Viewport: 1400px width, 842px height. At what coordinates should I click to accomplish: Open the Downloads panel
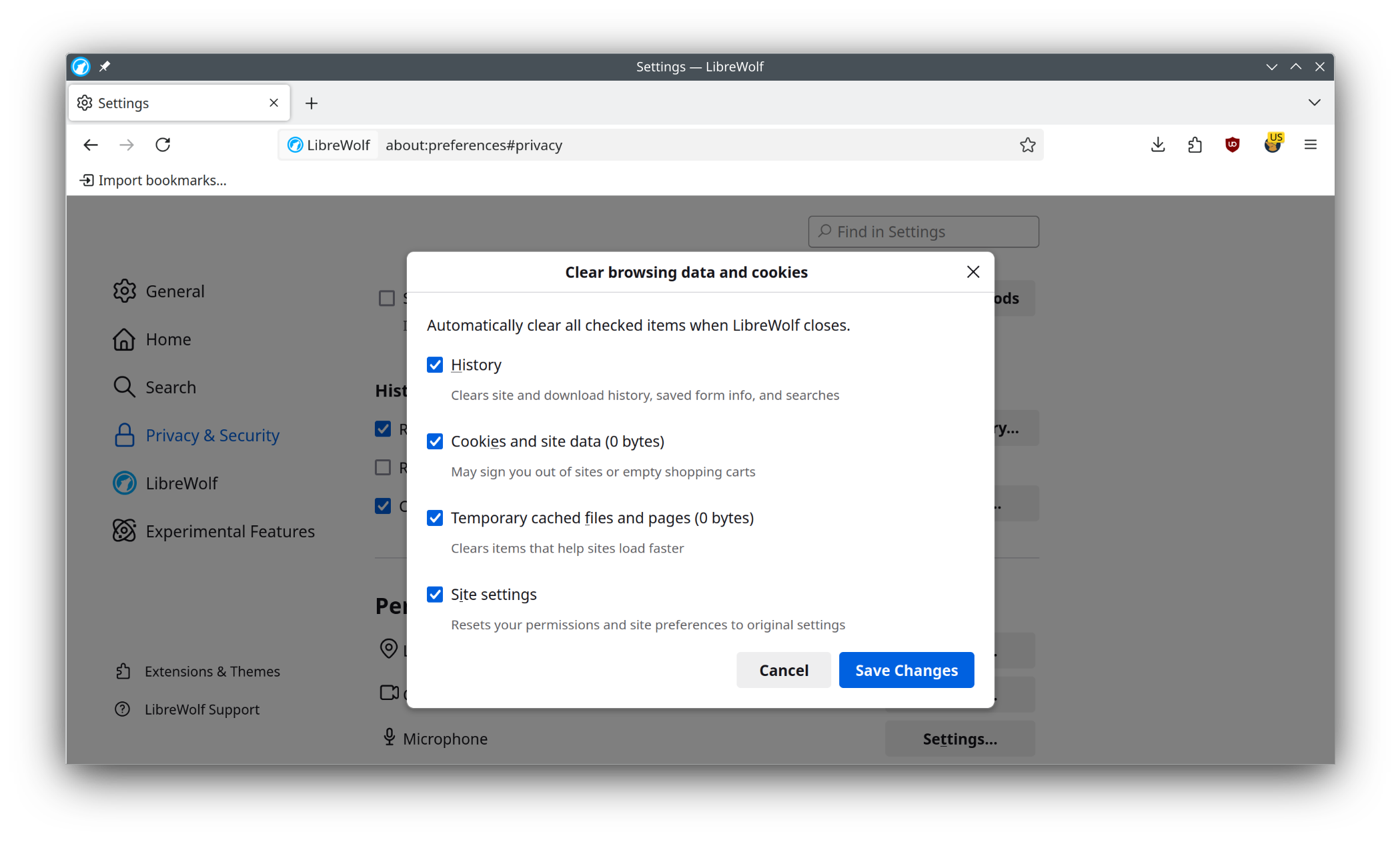1158,145
